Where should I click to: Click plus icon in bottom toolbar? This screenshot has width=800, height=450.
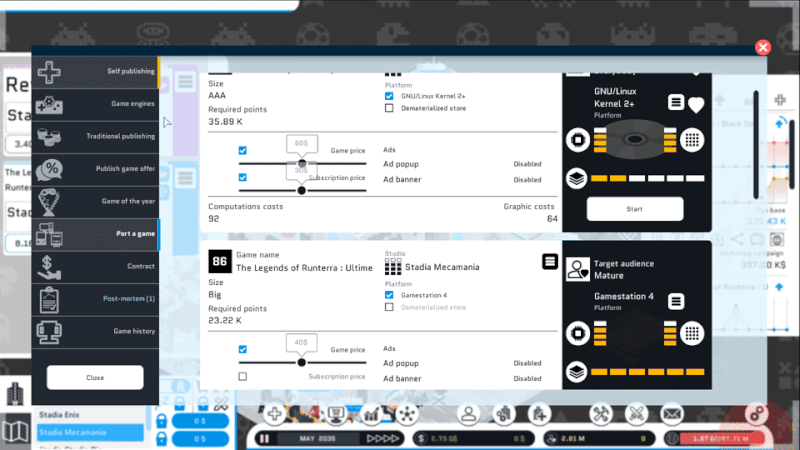tap(274, 414)
